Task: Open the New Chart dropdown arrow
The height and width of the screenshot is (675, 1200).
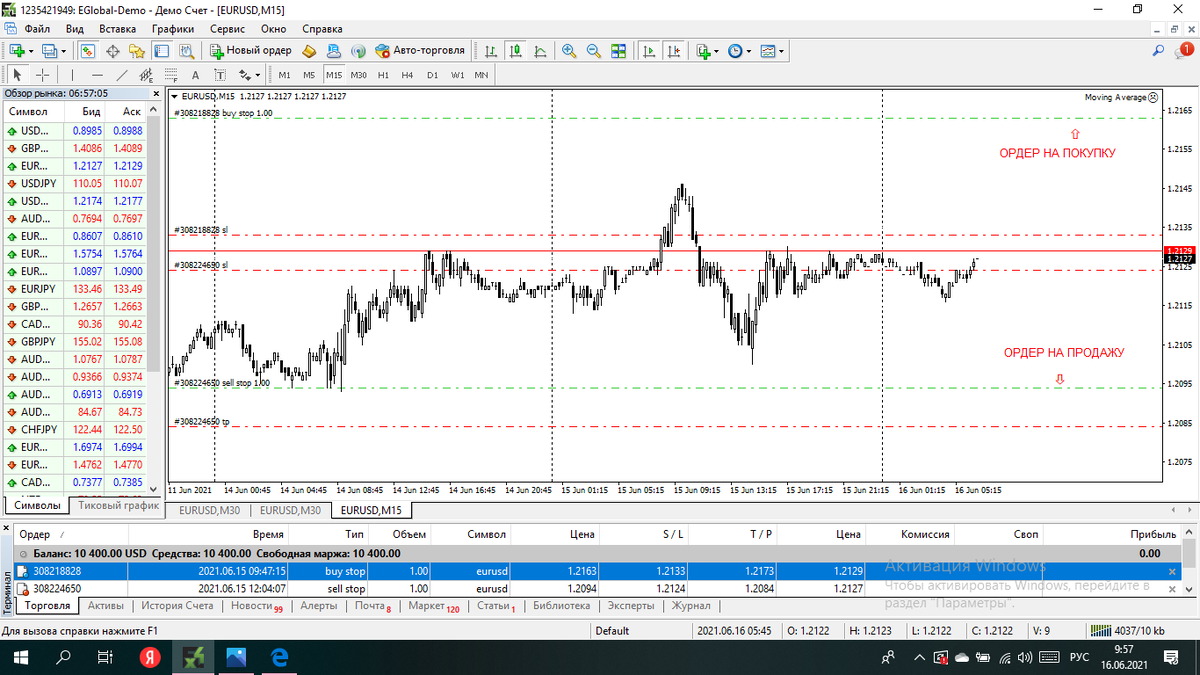Action: pyautogui.click(x=31, y=50)
